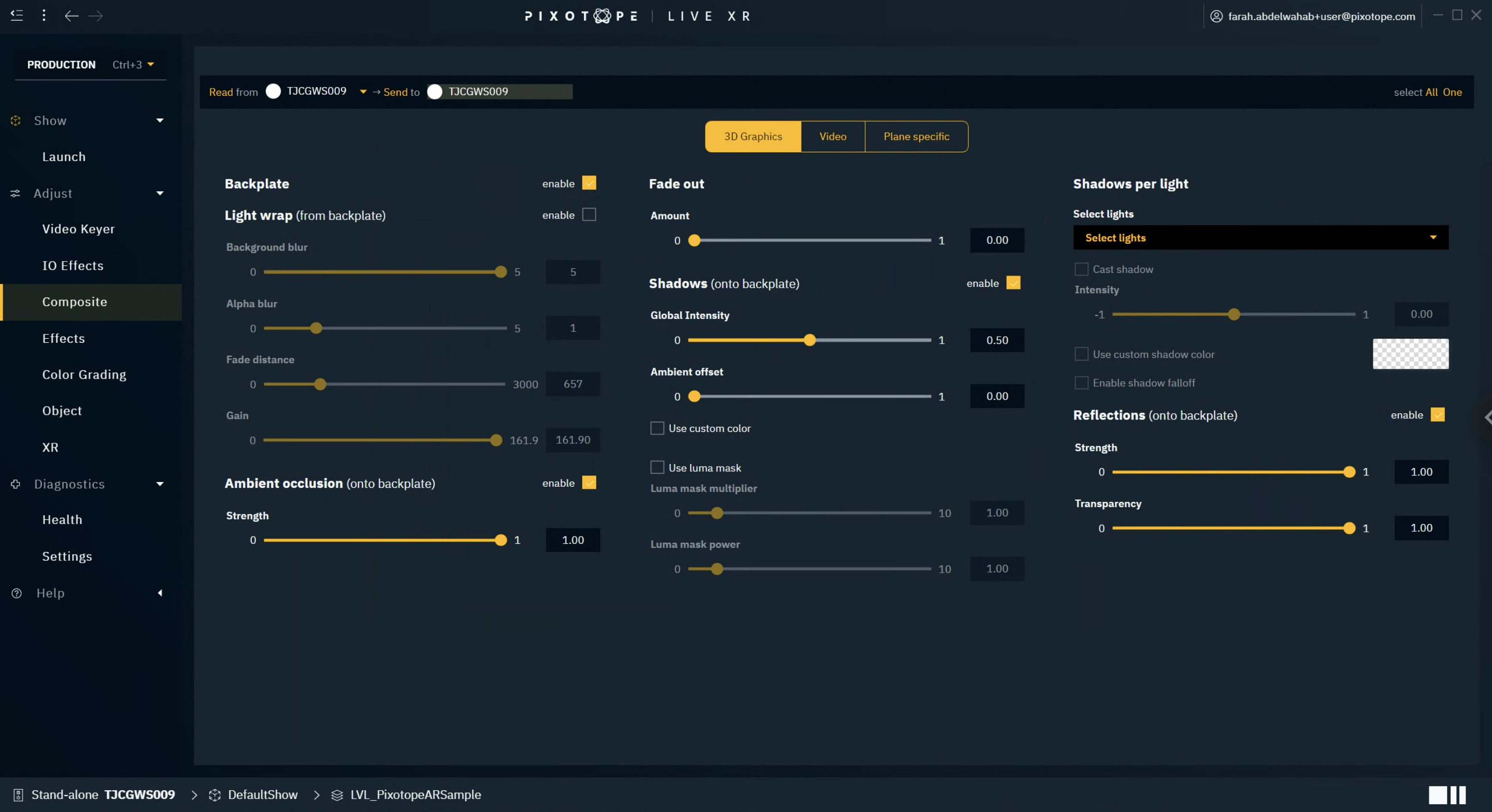This screenshot has width=1492, height=812.
Task: Open the XR page
Action: [x=50, y=447]
